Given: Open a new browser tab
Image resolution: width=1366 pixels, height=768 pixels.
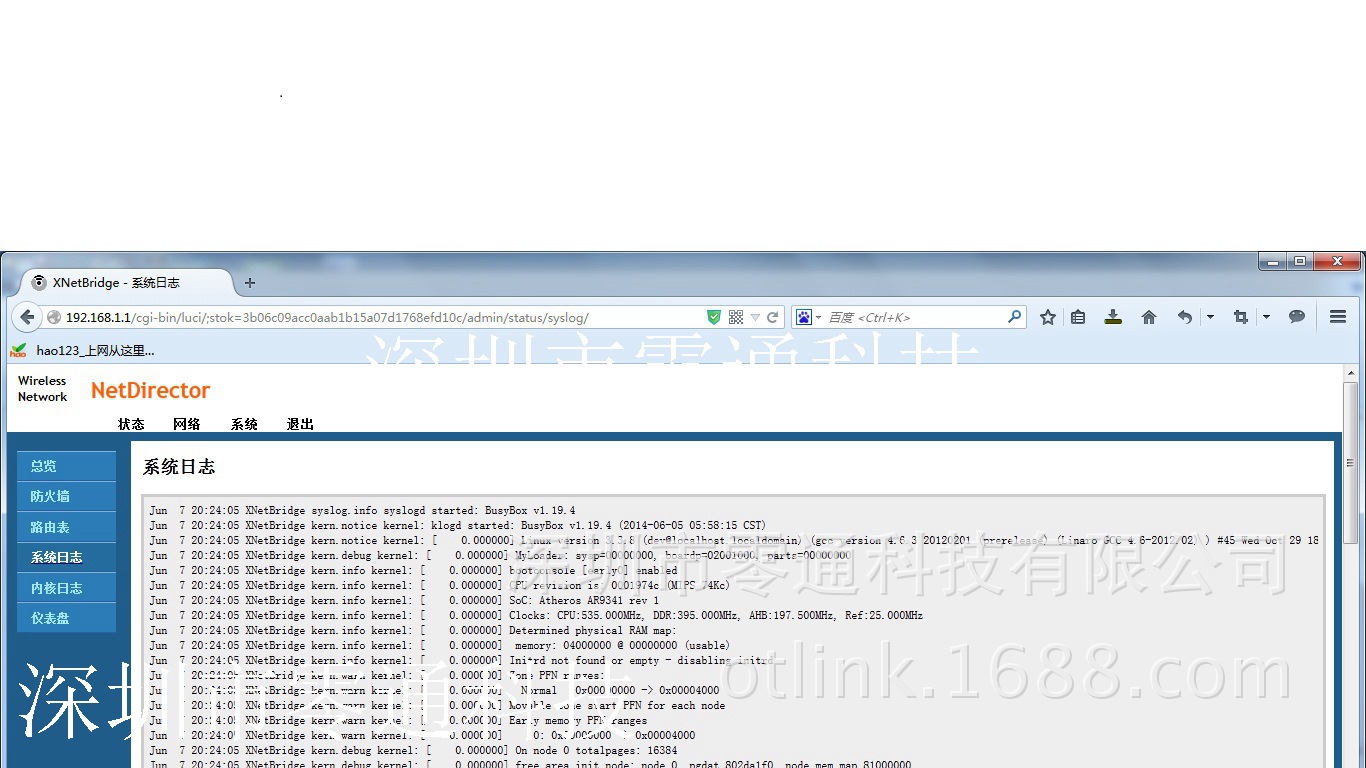Looking at the screenshot, I should [250, 283].
